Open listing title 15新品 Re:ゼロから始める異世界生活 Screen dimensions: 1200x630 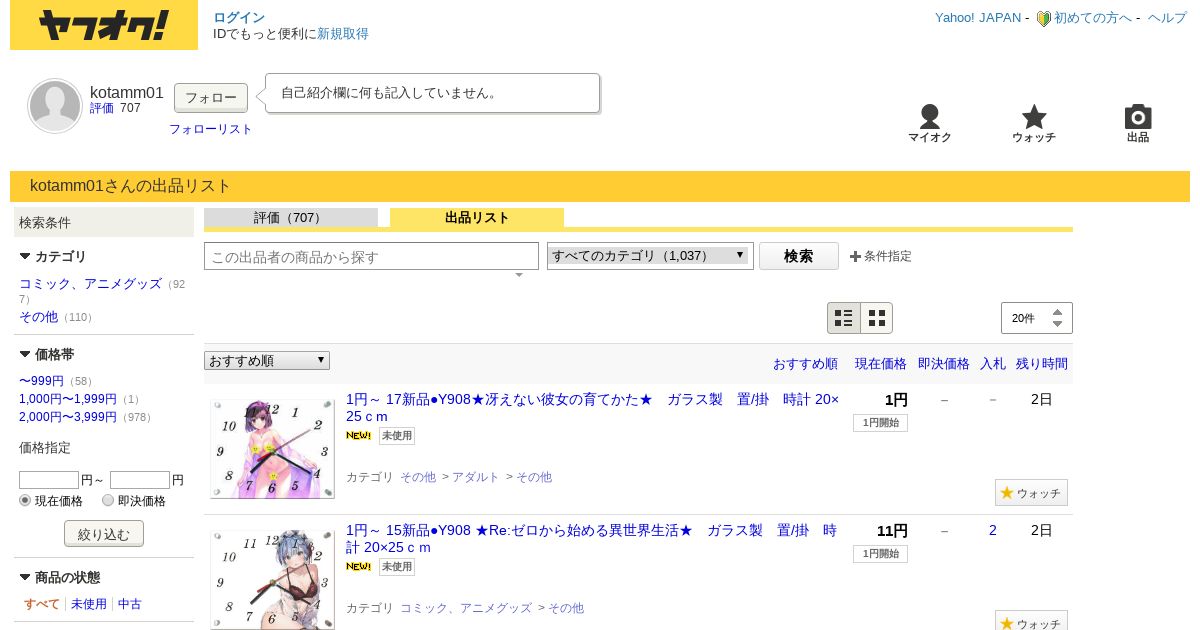pyautogui.click(x=592, y=538)
